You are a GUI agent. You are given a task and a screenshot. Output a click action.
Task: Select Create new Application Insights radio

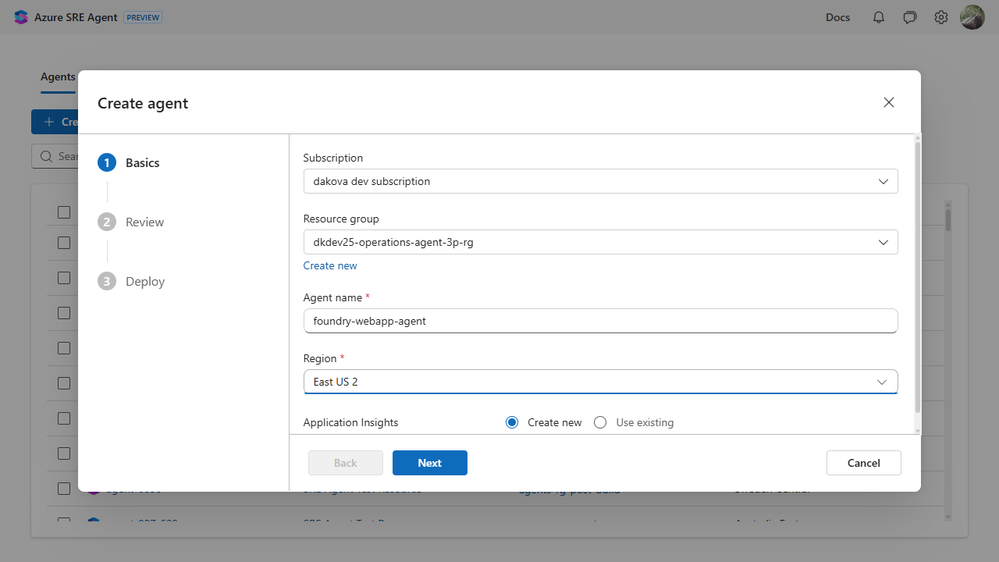click(x=512, y=422)
